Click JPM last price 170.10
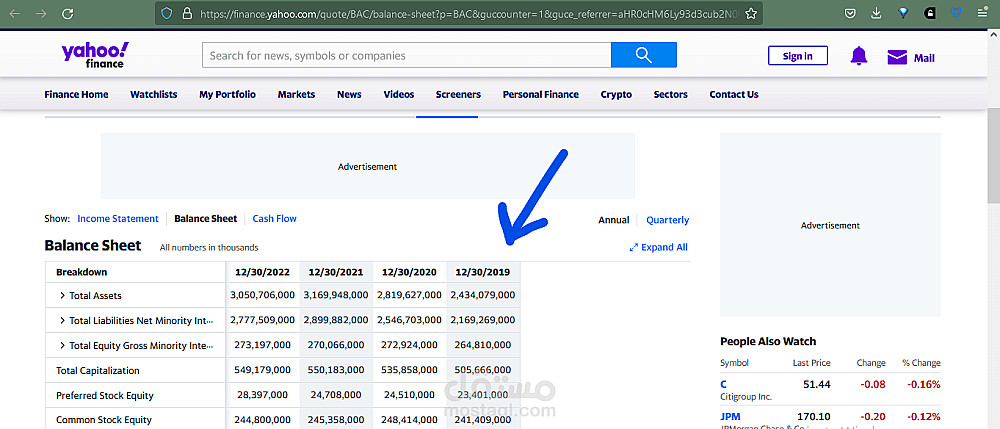Viewport: 1000px width, 429px height. tap(814, 416)
